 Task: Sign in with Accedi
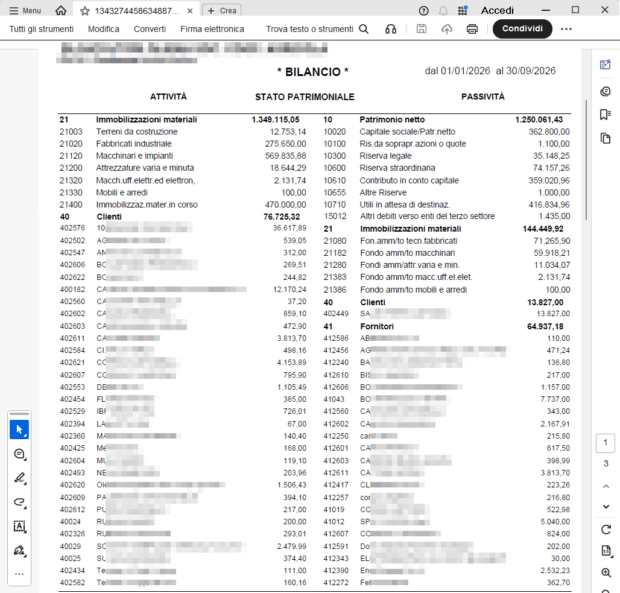pyautogui.click(x=497, y=11)
